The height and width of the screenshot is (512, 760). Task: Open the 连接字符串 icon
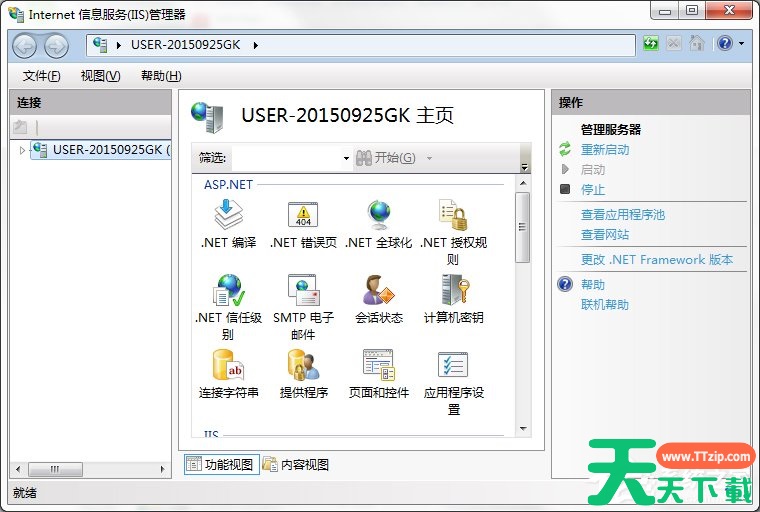(228, 366)
